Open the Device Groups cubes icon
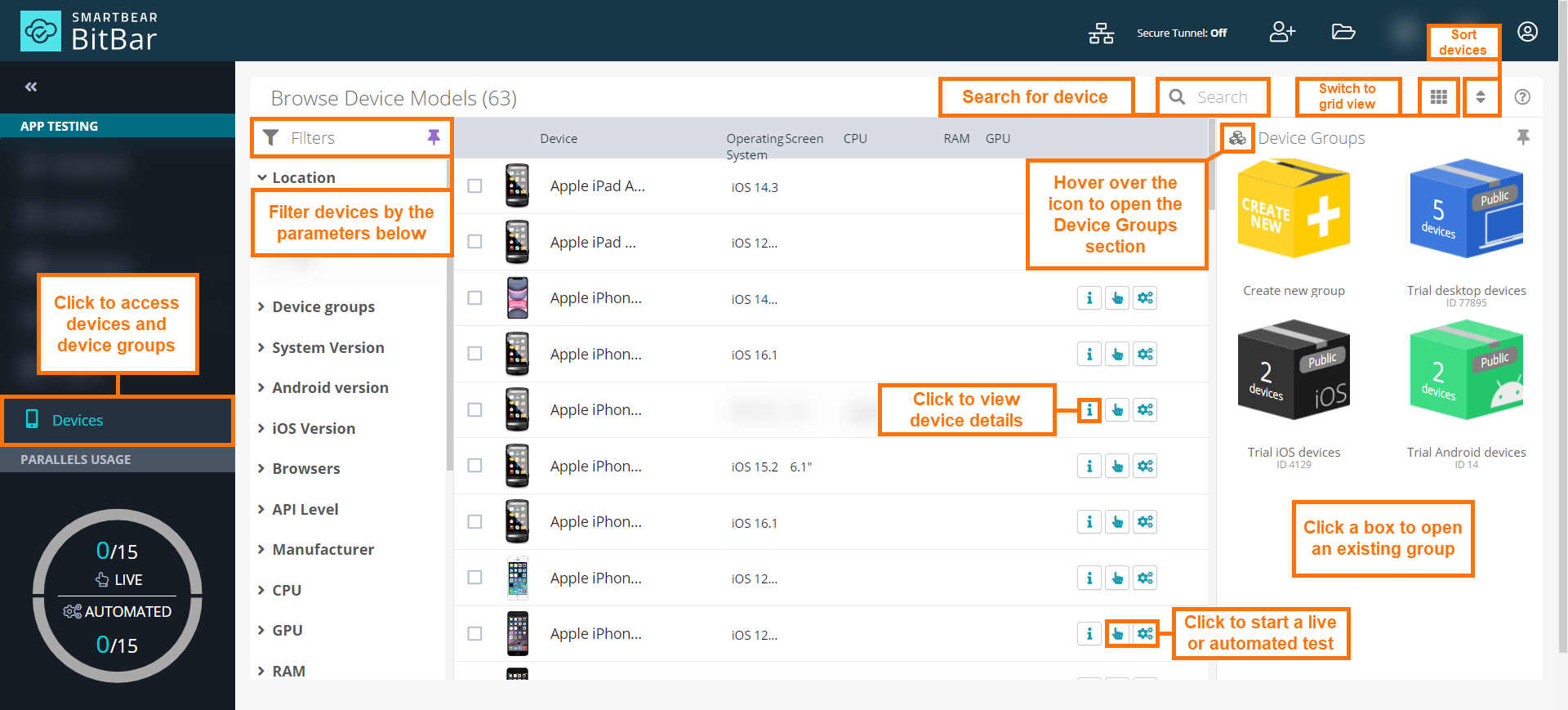 [x=1237, y=138]
